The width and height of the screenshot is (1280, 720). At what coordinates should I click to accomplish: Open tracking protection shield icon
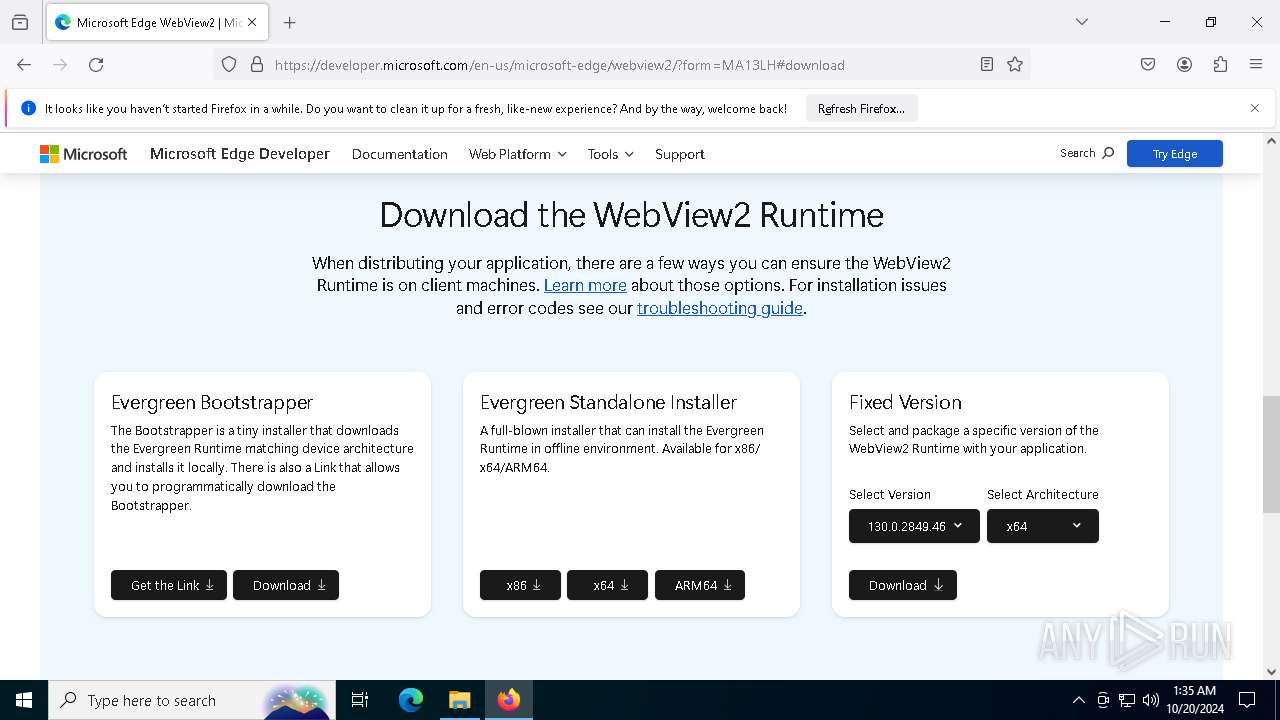pos(229,65)
